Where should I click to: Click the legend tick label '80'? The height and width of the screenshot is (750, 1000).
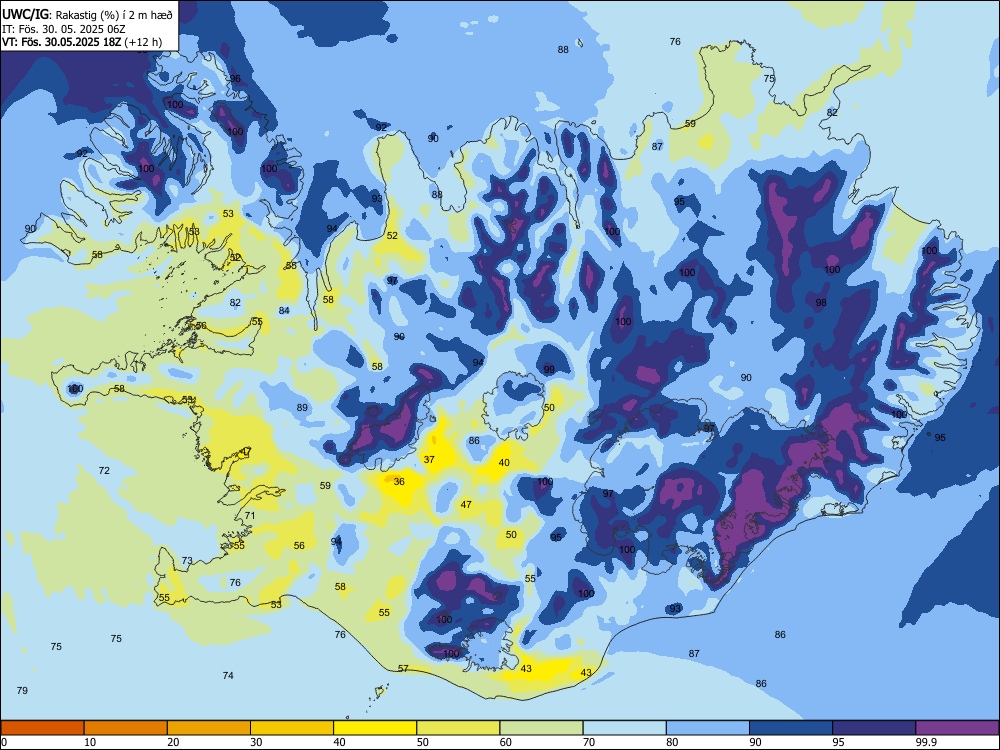[x=672, y=742]
